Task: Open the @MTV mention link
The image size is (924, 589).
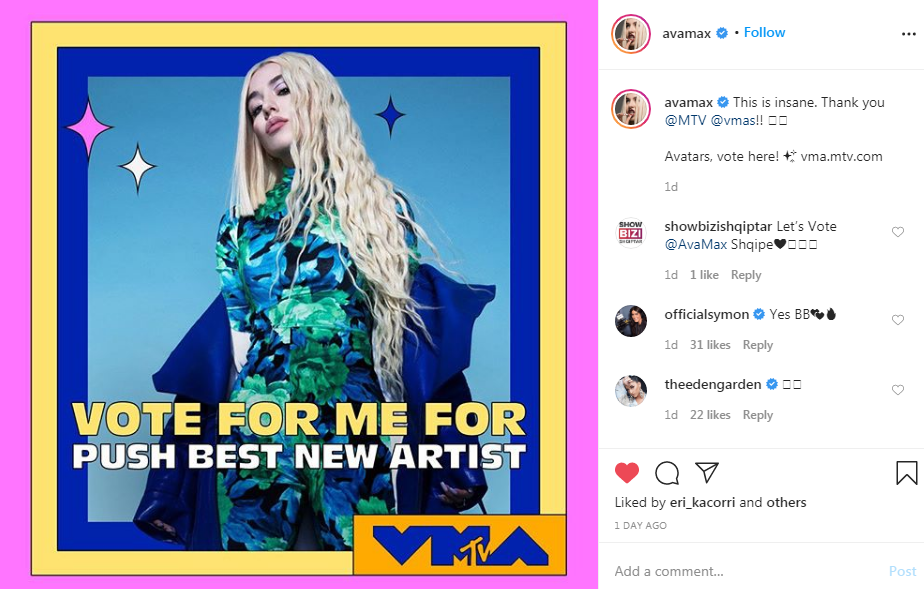Action: [x=685, y=121]
